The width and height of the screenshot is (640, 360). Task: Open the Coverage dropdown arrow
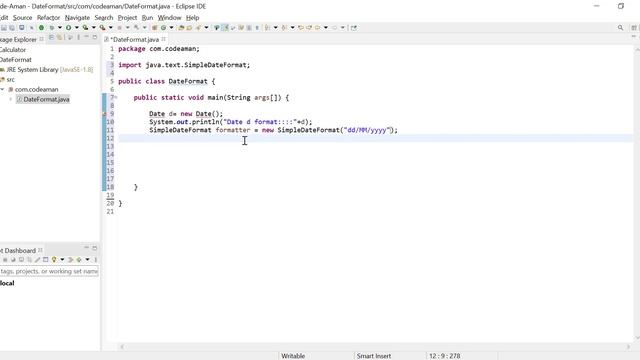click(x=93, y=28)
